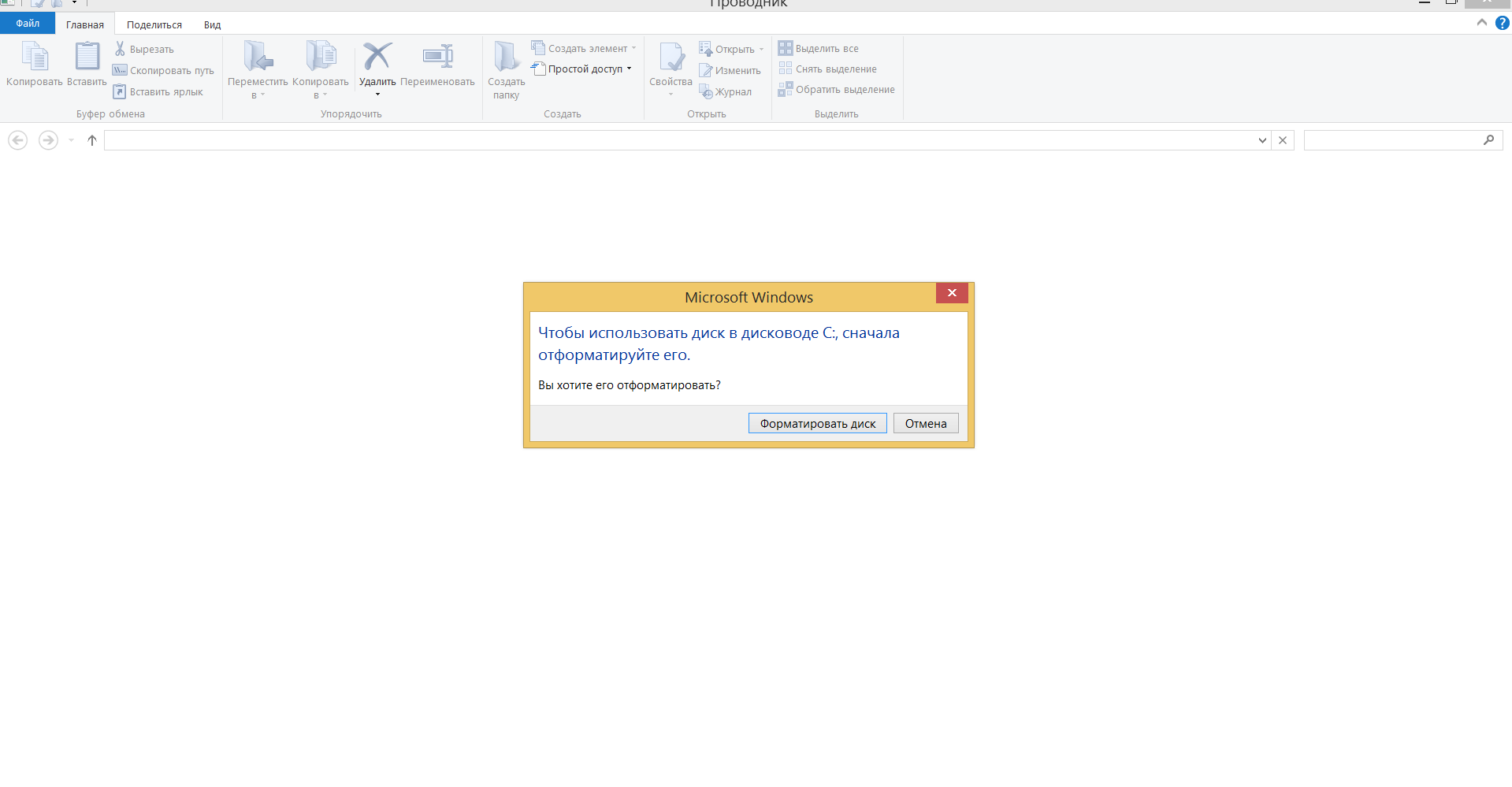The height and width of the screenshot is (787, 1512).
Task: Expand the address bar history dropdown
Action: pyautogui.click(x=1262, y=140)
